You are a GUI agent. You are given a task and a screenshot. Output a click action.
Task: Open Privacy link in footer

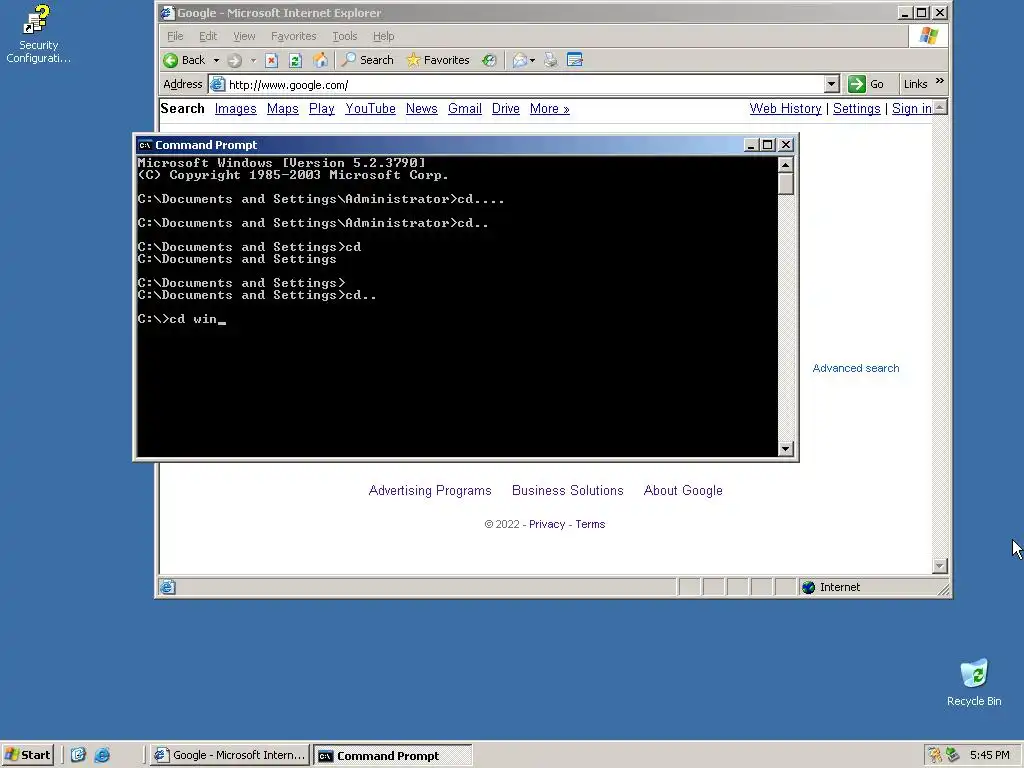547,524
